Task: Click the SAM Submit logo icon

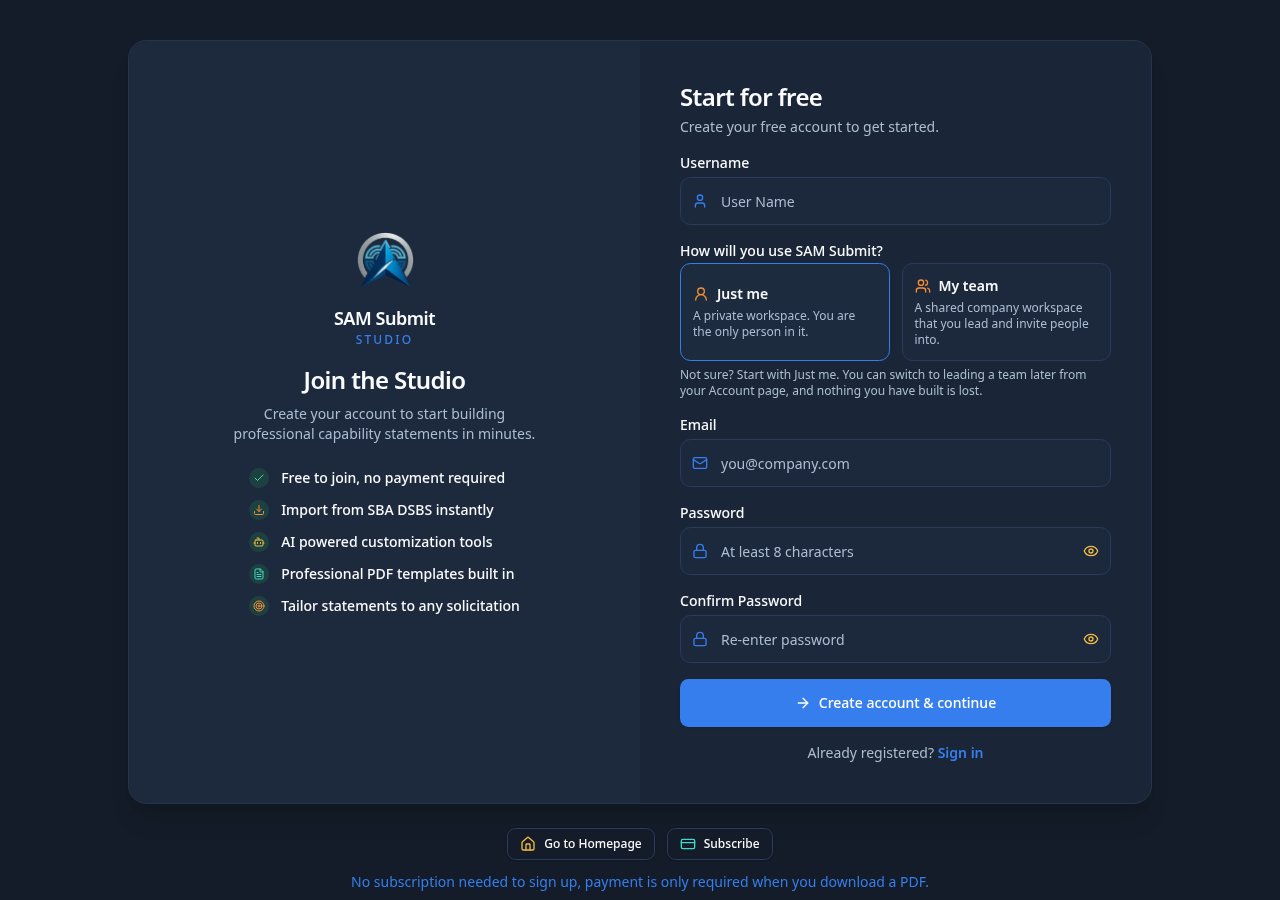Action: click(385, 260)
